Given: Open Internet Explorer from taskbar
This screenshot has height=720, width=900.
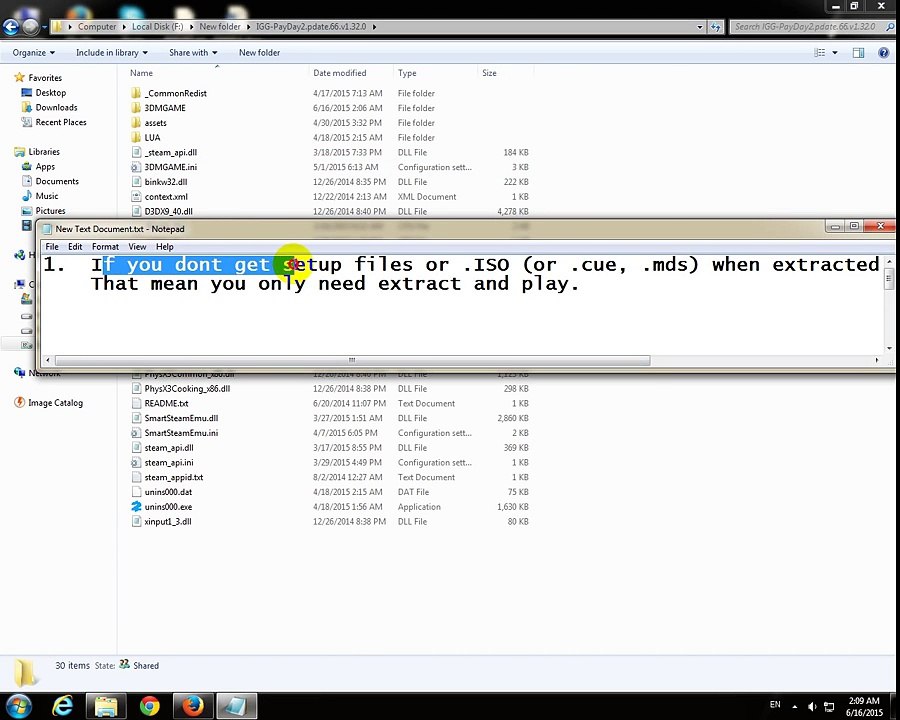Looking at the screenshot, I should pyautogui.click(x=63, y=706).
